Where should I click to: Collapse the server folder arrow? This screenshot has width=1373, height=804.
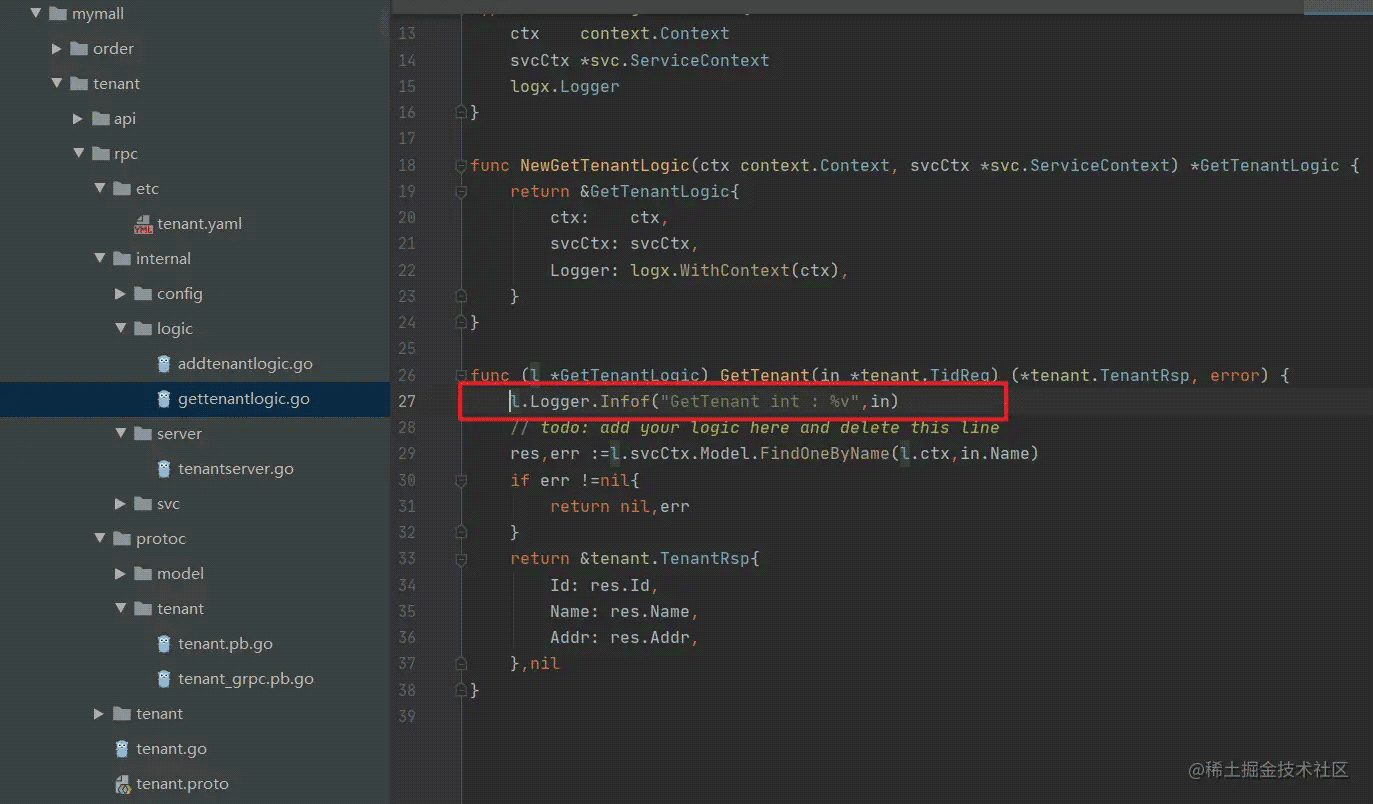click(x=120, y=434)
